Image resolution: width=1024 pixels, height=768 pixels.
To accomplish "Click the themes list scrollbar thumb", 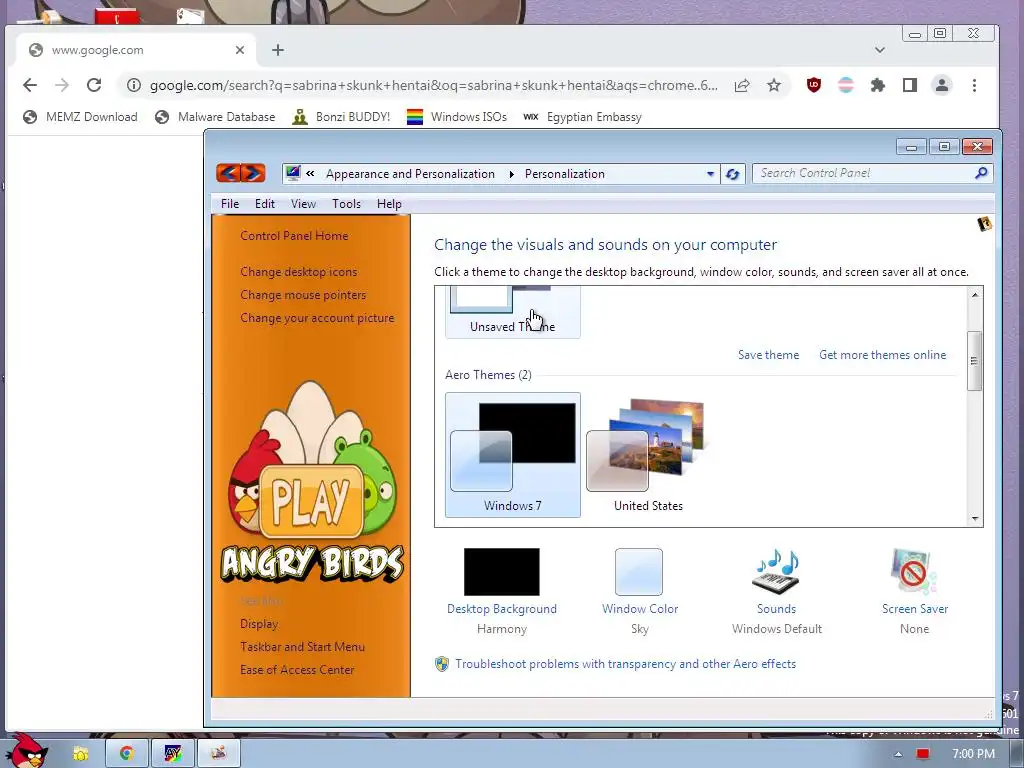I will (x=974, y=361).
